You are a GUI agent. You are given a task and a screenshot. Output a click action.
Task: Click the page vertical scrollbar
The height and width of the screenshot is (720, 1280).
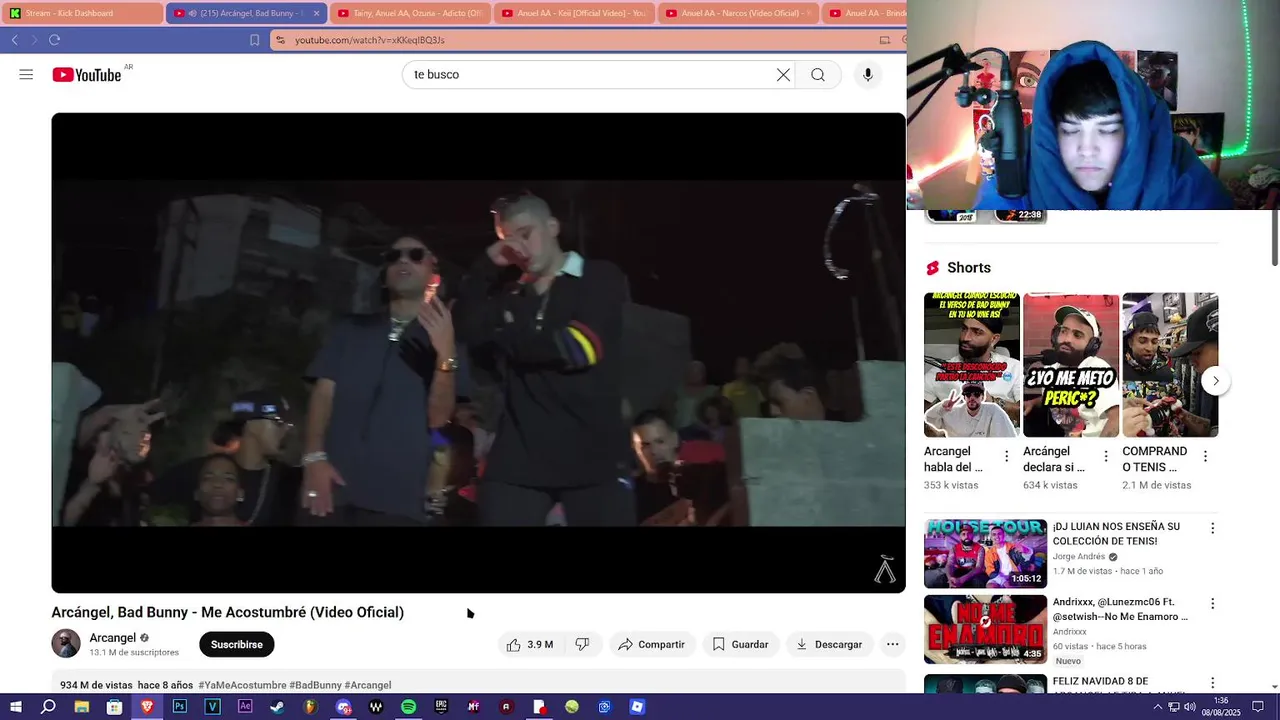pos(1274,238)
